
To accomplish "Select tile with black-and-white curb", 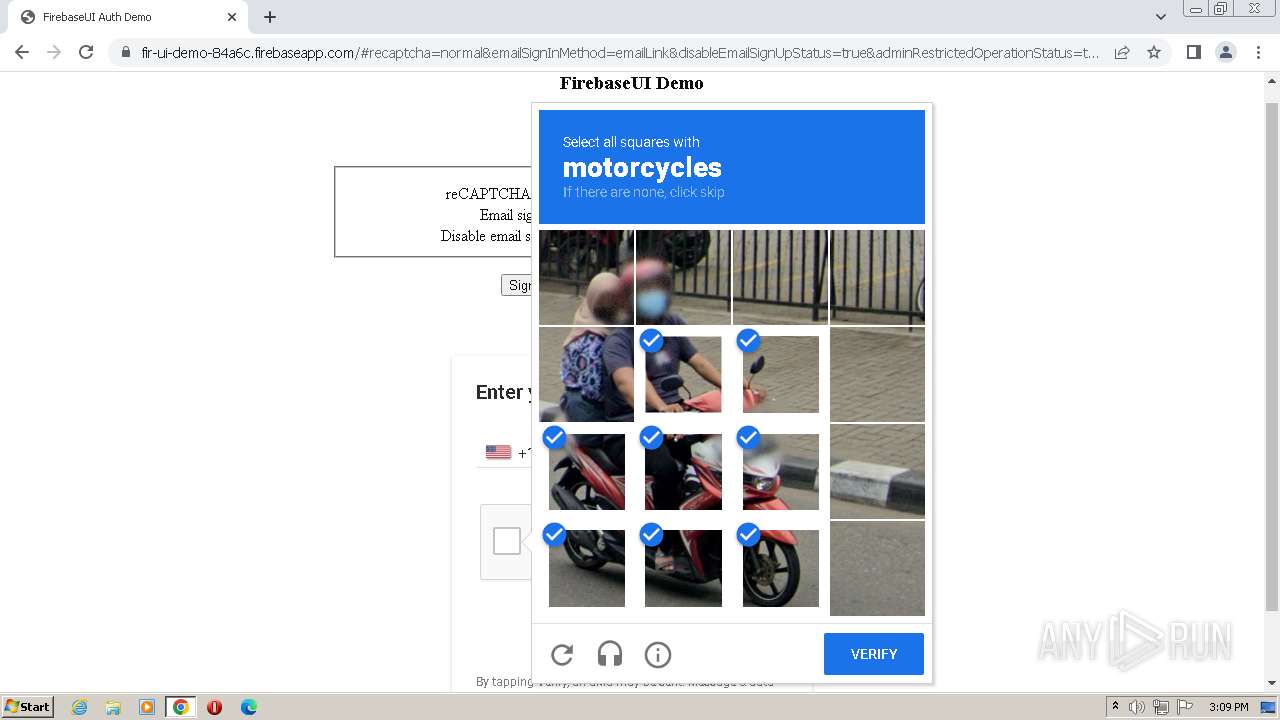I will [877, 471].
